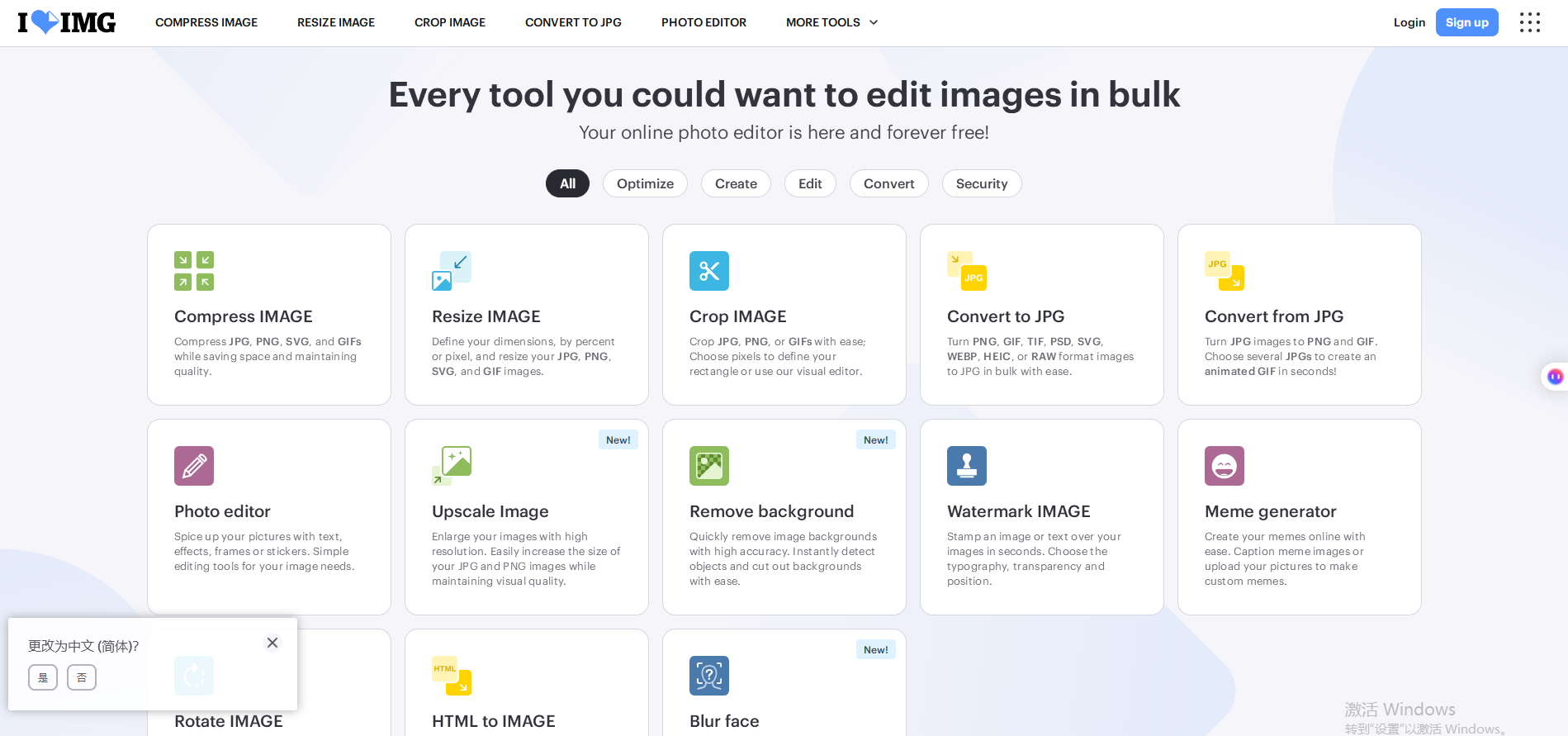
Task: Open PHOTO EDITOR in the top menu
Action: click(703, 22)
